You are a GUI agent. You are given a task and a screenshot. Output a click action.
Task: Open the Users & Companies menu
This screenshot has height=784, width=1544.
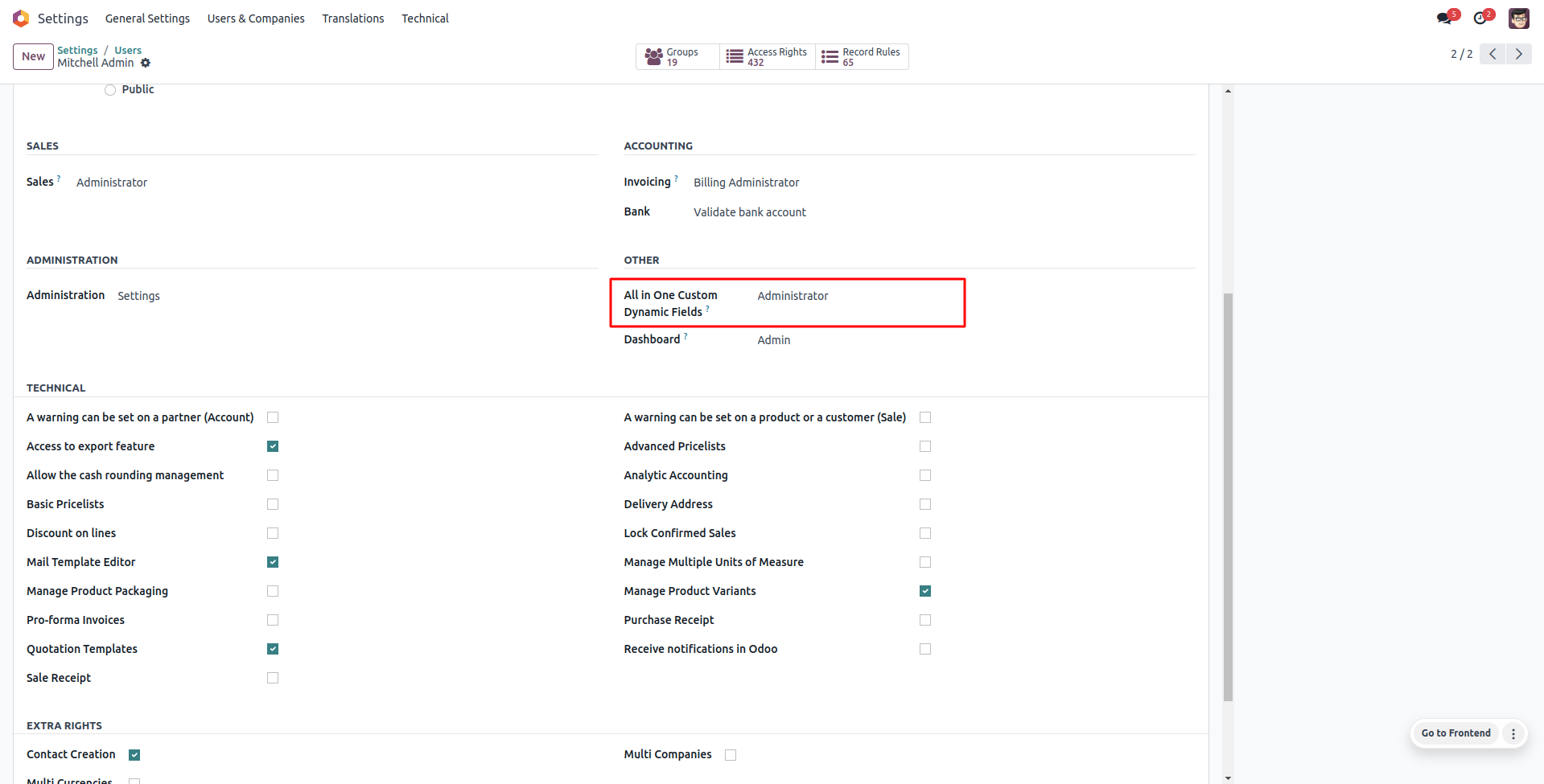pos(256,18)
